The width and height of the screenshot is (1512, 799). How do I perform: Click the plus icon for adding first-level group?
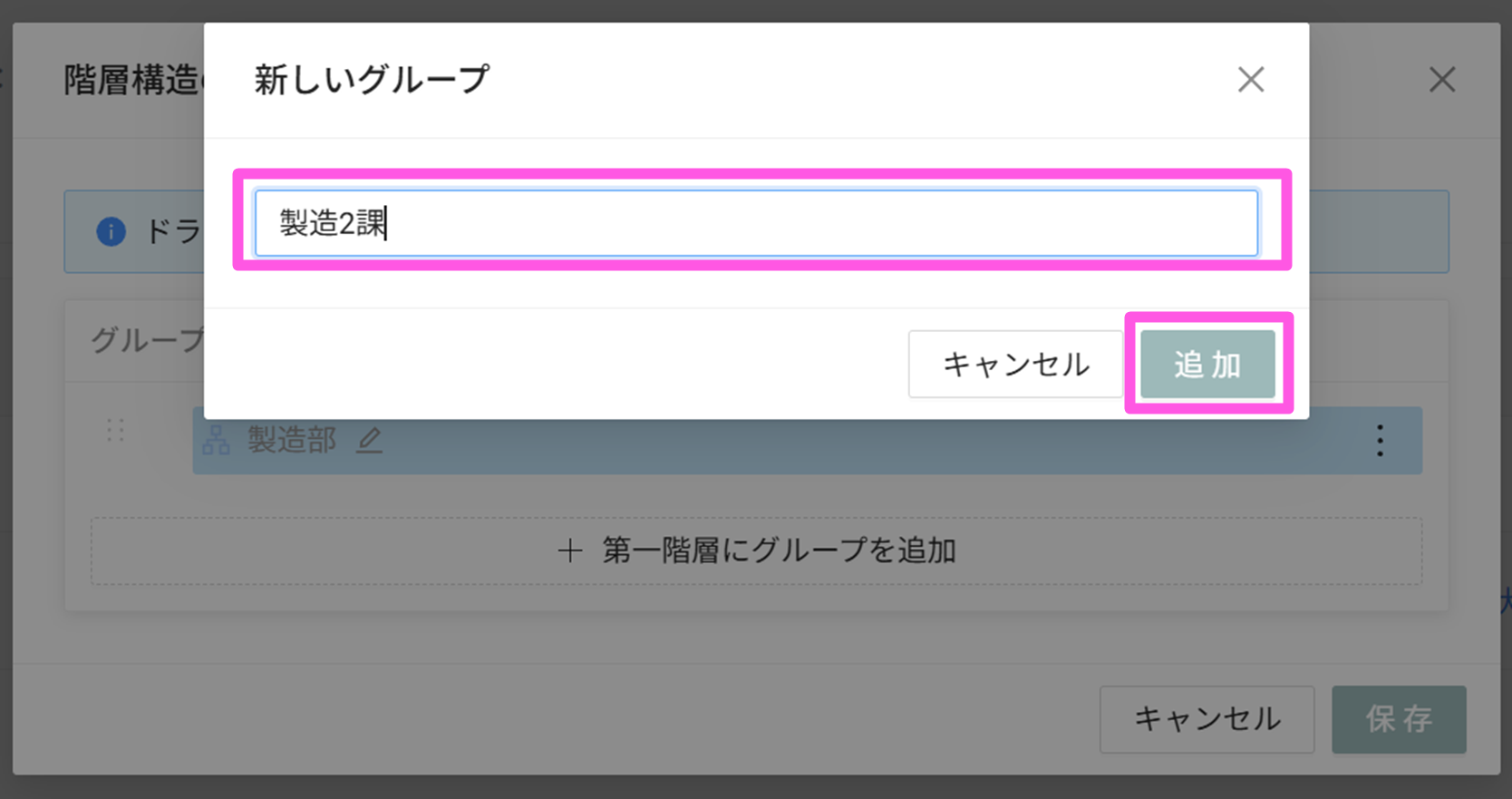click(x=570, y=551)
